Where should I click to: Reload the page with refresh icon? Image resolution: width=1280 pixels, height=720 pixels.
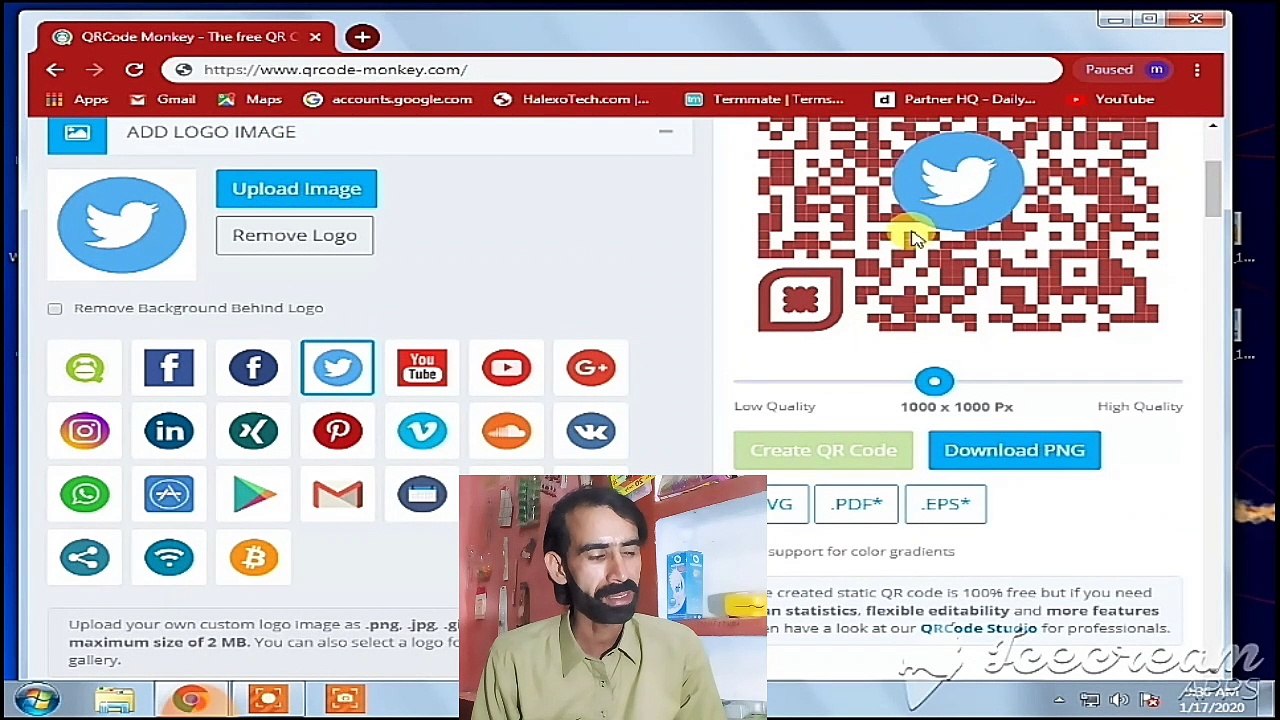134,70
